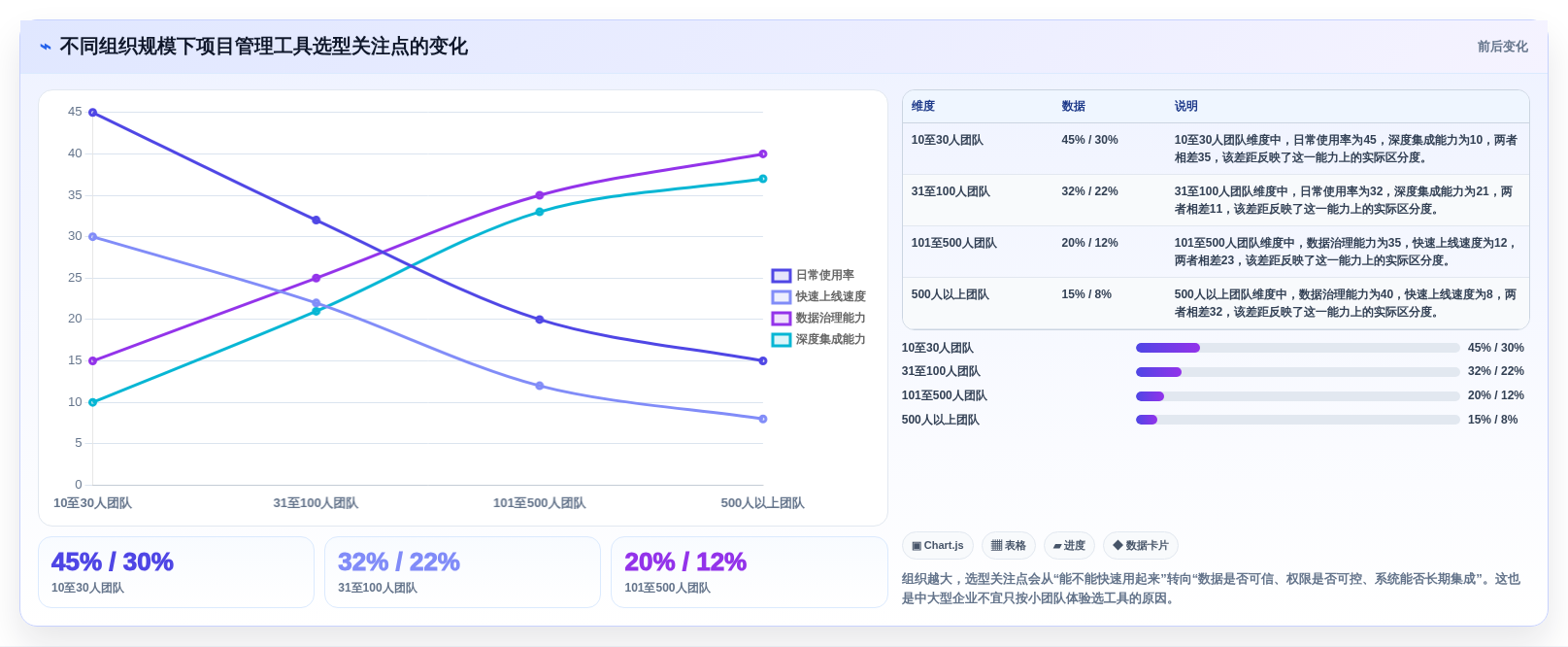Click 快速上线速度 point at 101至500人团队
The image size is (1568, 647).
coord(540,386)
